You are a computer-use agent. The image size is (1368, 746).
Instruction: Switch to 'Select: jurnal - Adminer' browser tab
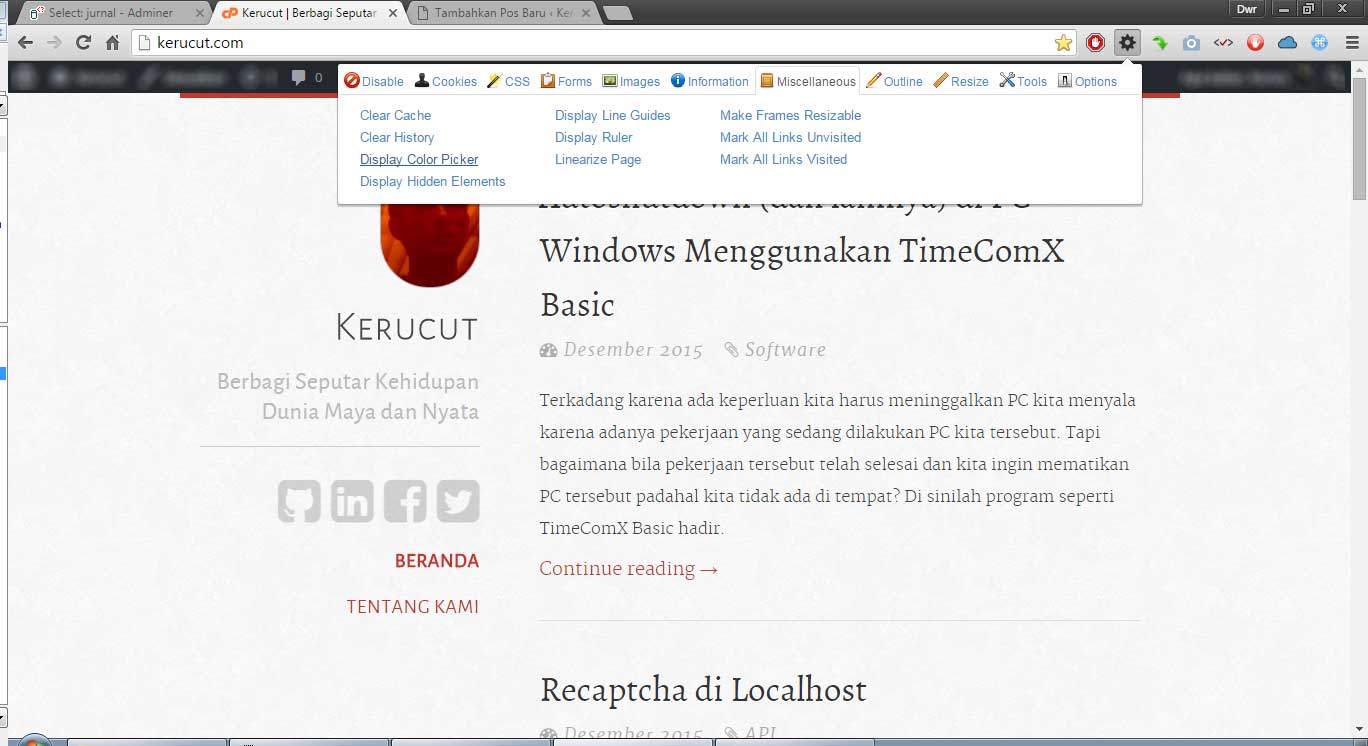click(110, 14)
